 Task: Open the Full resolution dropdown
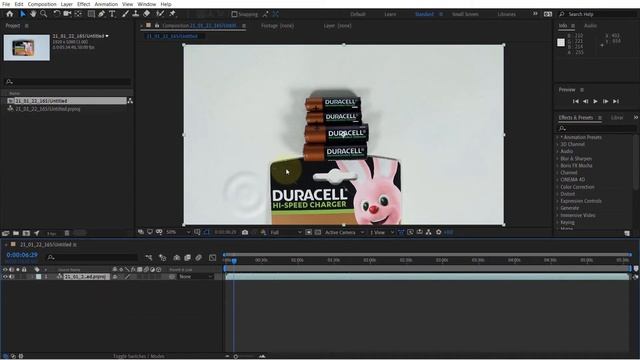coord(286,232)
